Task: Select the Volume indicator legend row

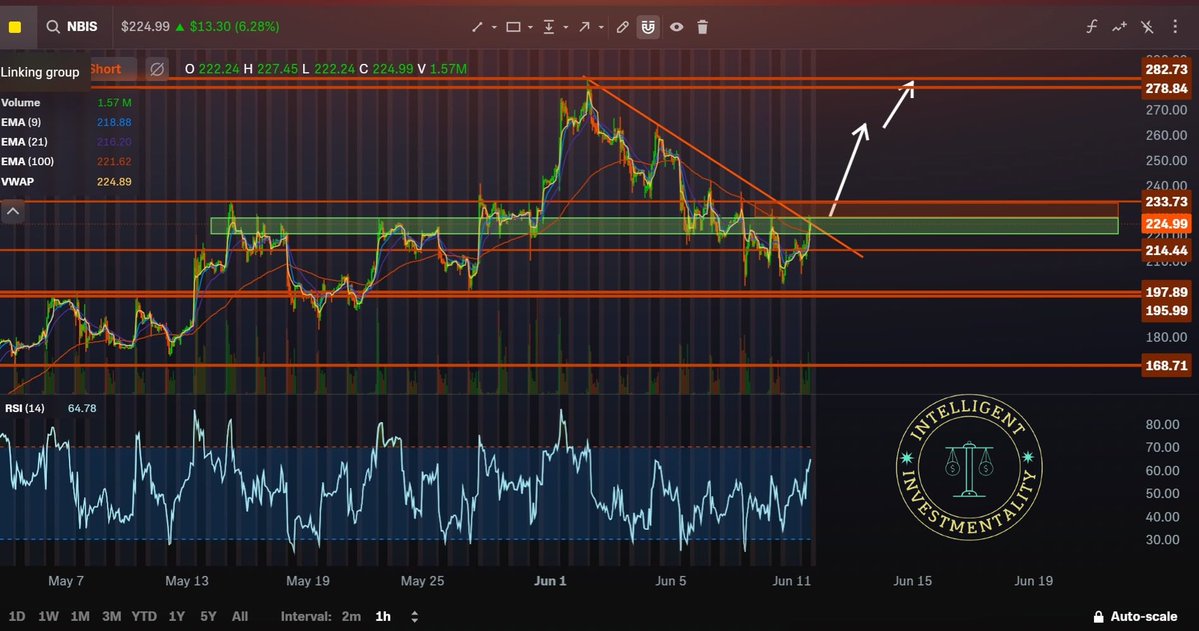Action: point(67,102)
